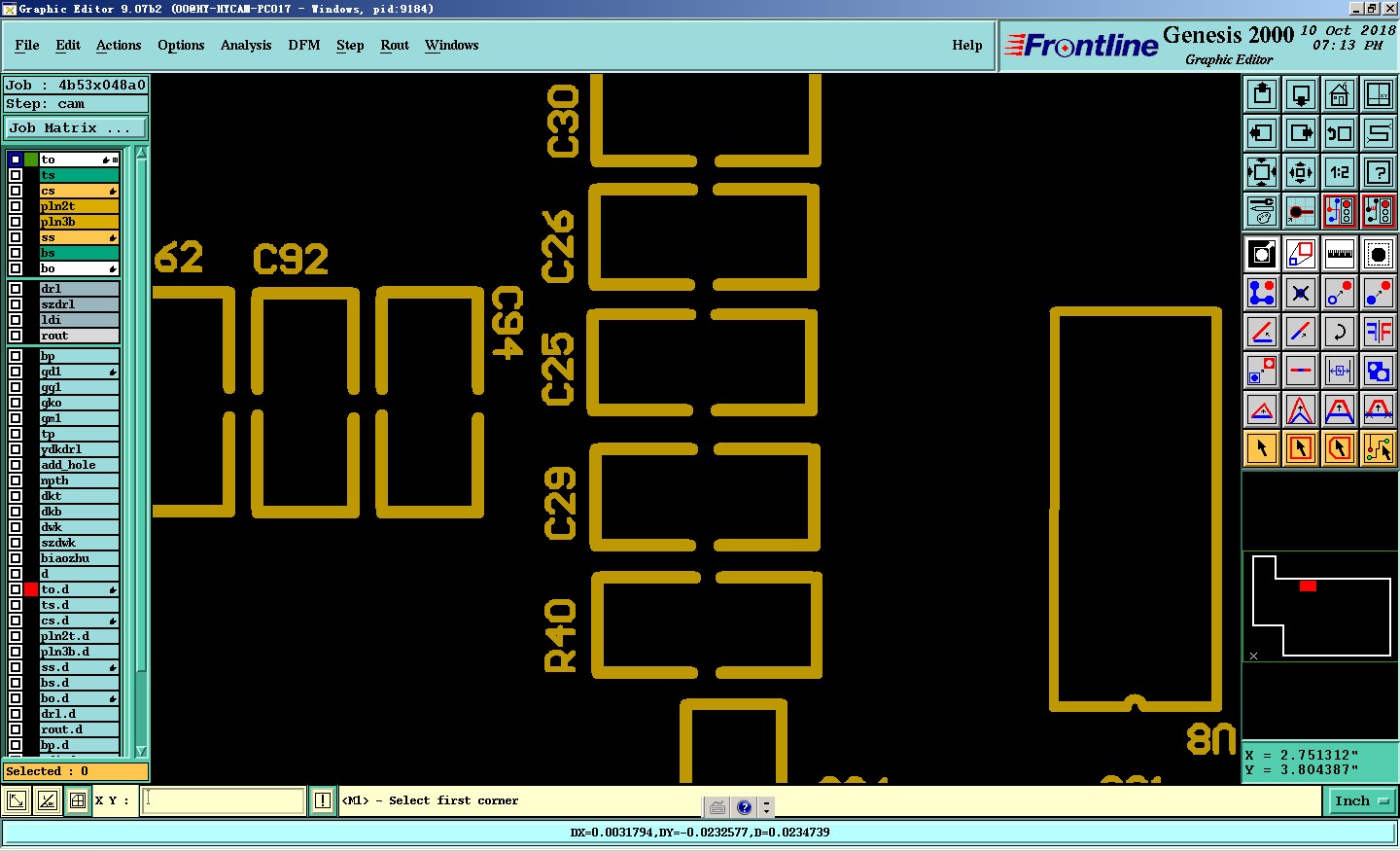Click the zoom home house icon

click(1340, 94)
